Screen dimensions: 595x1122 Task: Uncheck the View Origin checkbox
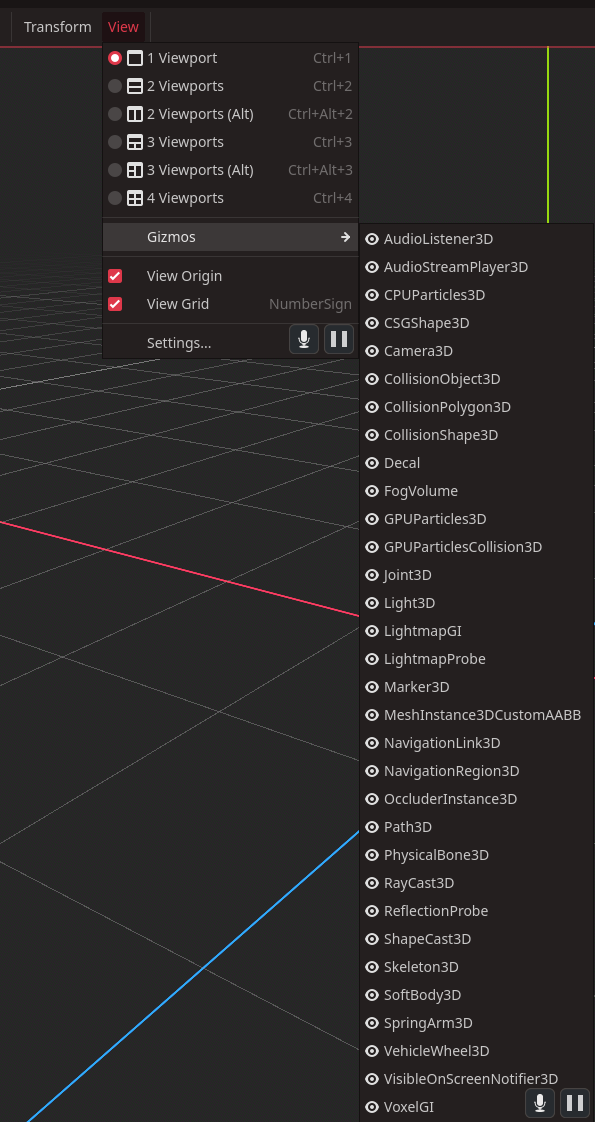(x=114, y=276)
